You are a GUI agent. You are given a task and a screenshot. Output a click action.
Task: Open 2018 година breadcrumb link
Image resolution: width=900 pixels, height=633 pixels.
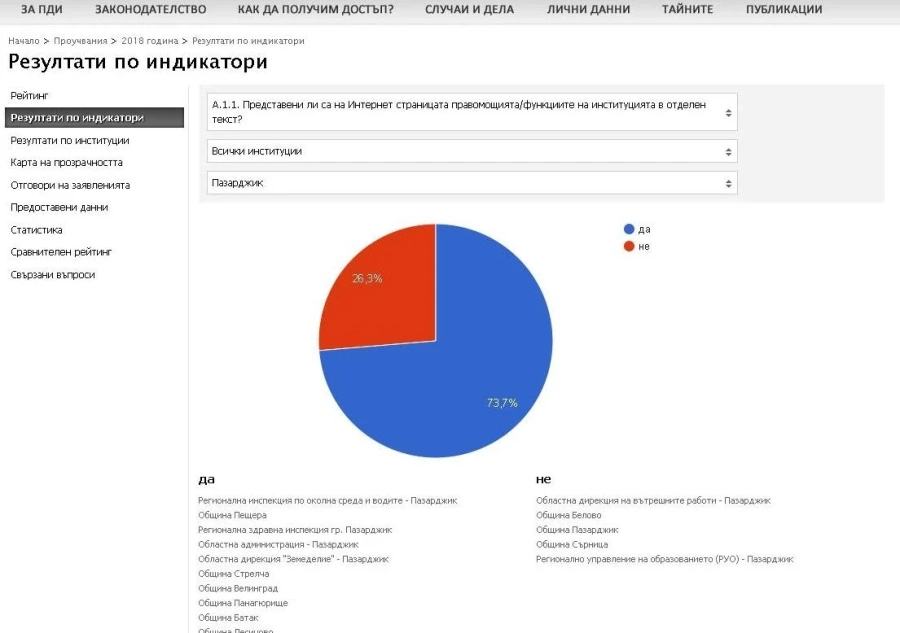click(150, 41)
